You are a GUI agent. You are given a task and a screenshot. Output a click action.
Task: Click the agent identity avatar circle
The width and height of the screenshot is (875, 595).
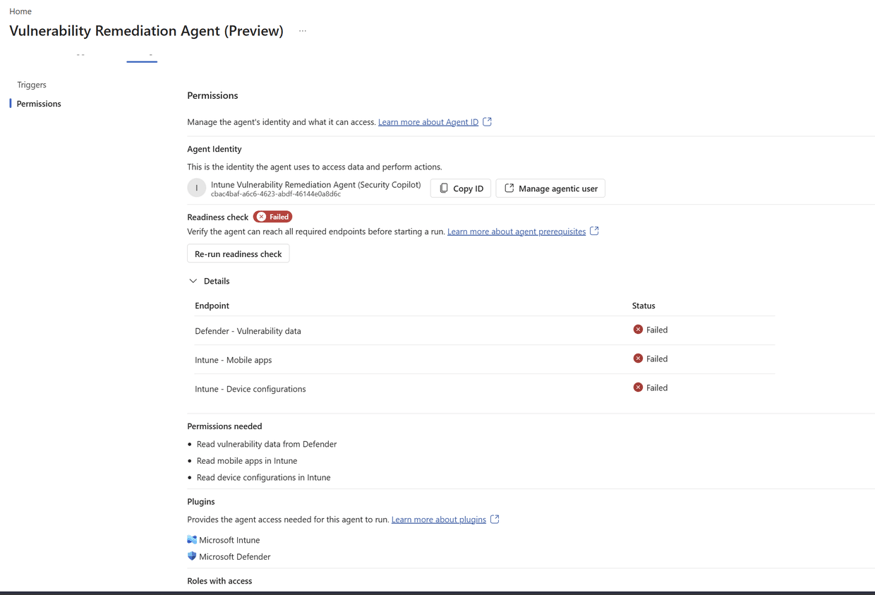coord(196,188)
